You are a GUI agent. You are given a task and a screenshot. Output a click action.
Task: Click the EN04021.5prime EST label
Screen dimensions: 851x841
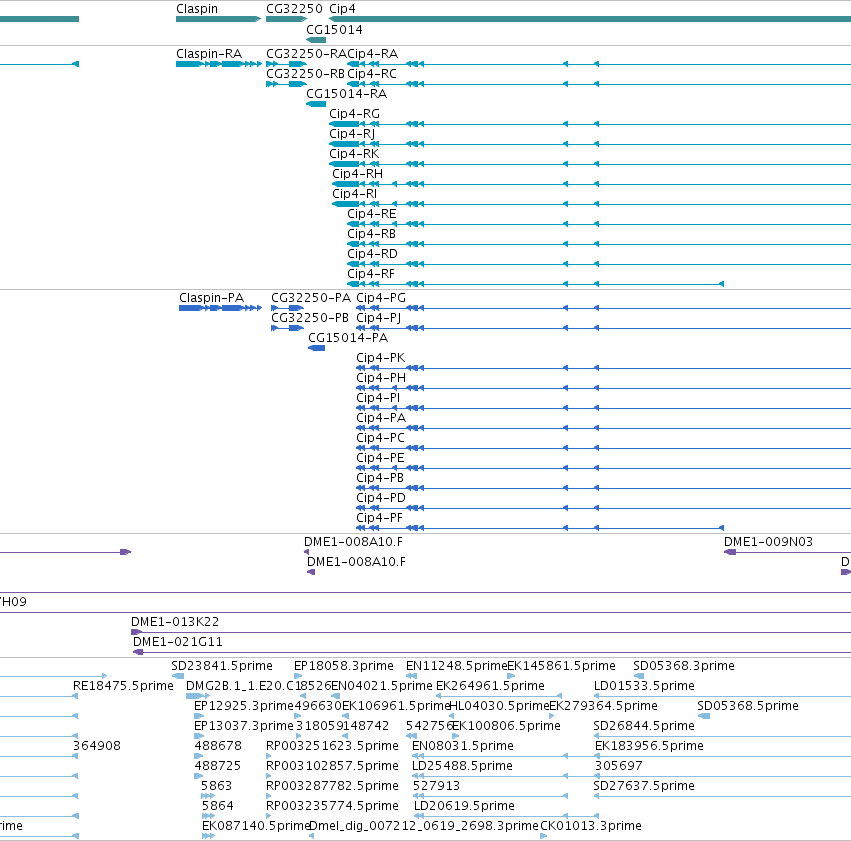tap(382, 686)
